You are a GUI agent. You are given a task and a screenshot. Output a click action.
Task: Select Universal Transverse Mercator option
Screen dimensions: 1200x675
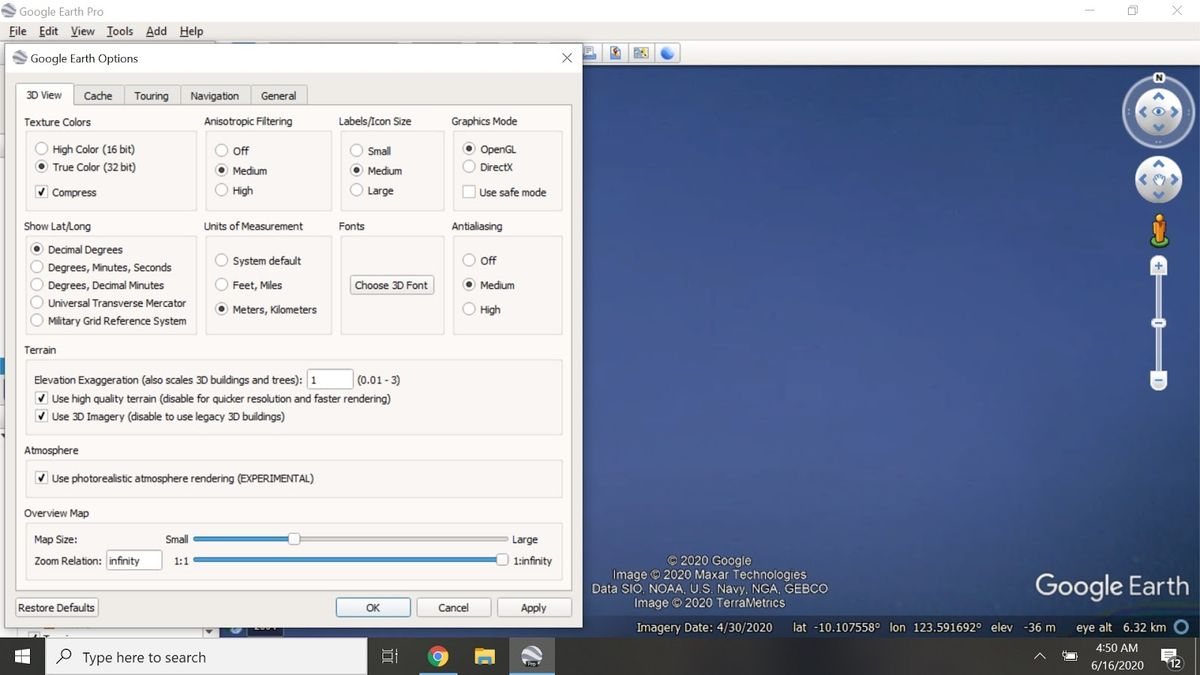108,303
